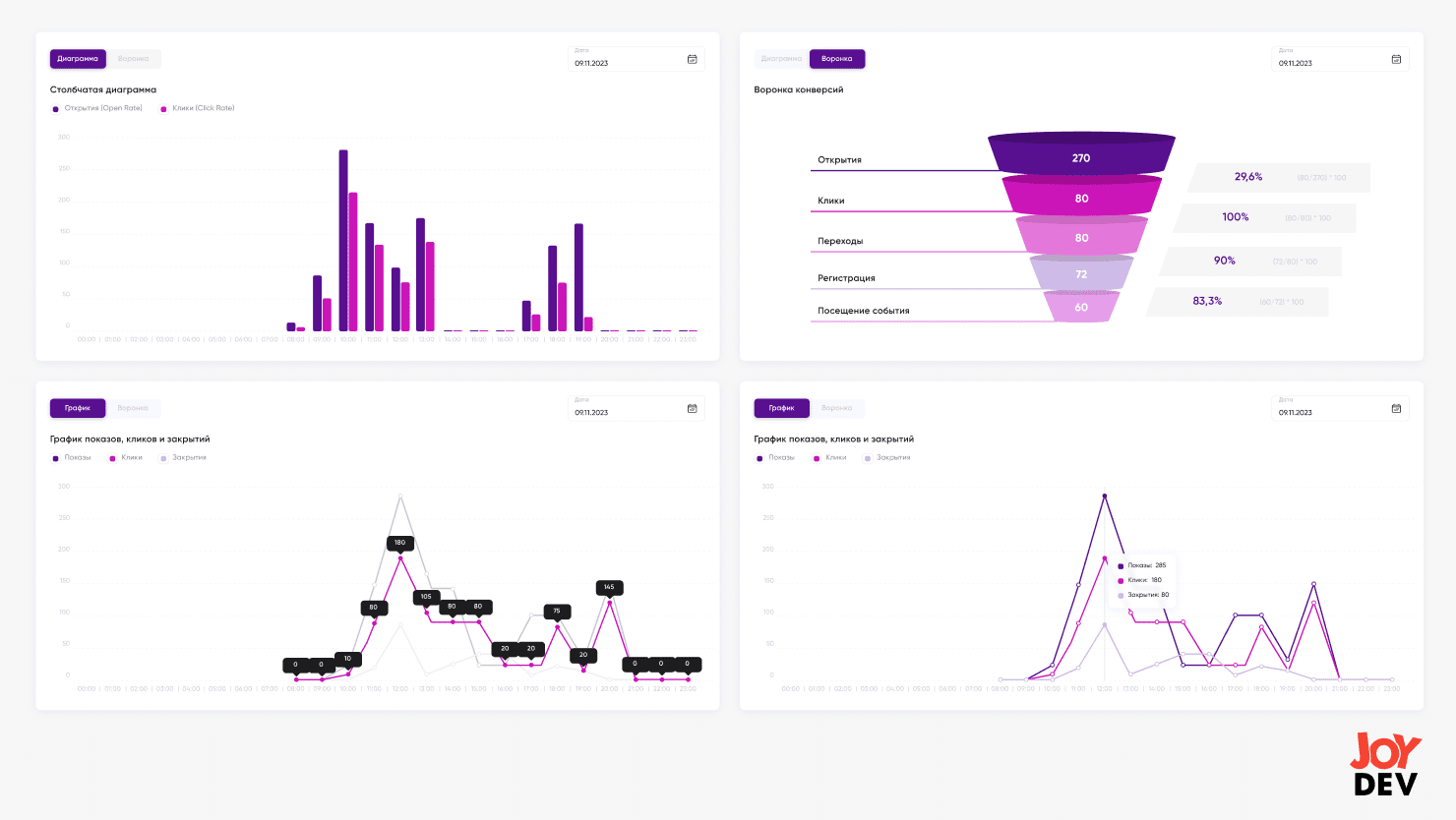Click the (60/72) * 100 formula text

click(x=1282, y=302)
